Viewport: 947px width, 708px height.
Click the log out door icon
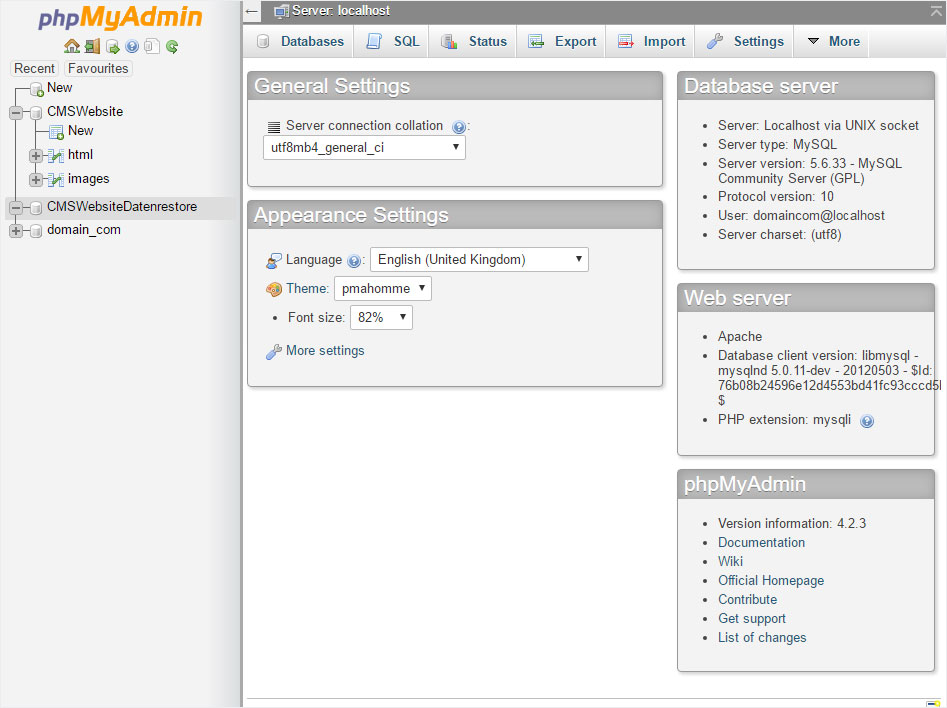coord(92,46)
